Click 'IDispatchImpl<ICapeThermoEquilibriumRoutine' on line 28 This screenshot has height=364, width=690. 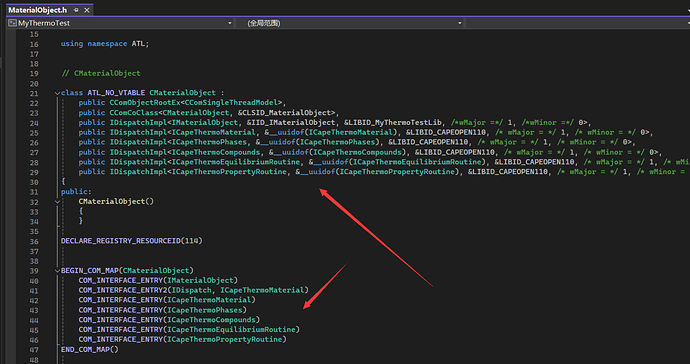tap(204, 162)
